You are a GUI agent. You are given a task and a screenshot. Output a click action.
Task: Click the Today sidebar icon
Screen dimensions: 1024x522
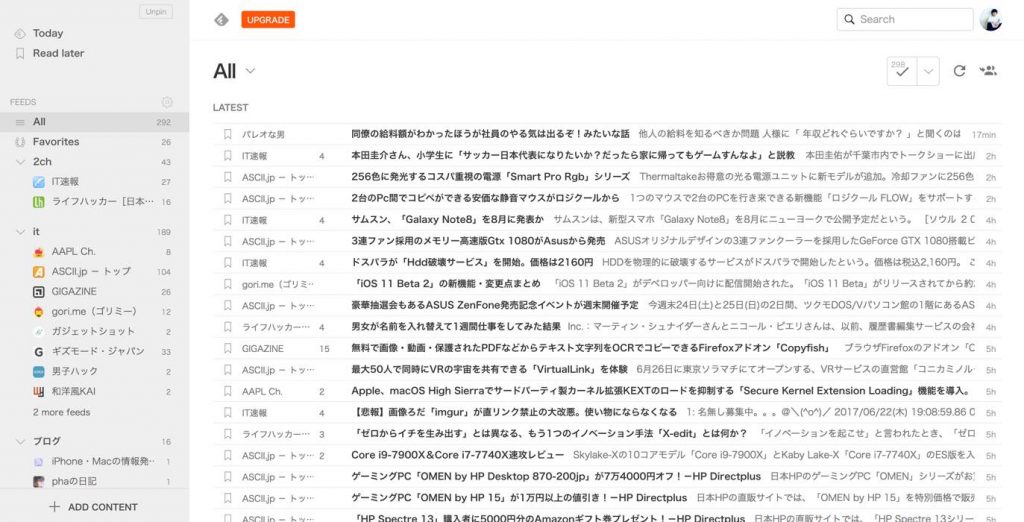click(x=20, y=34)
